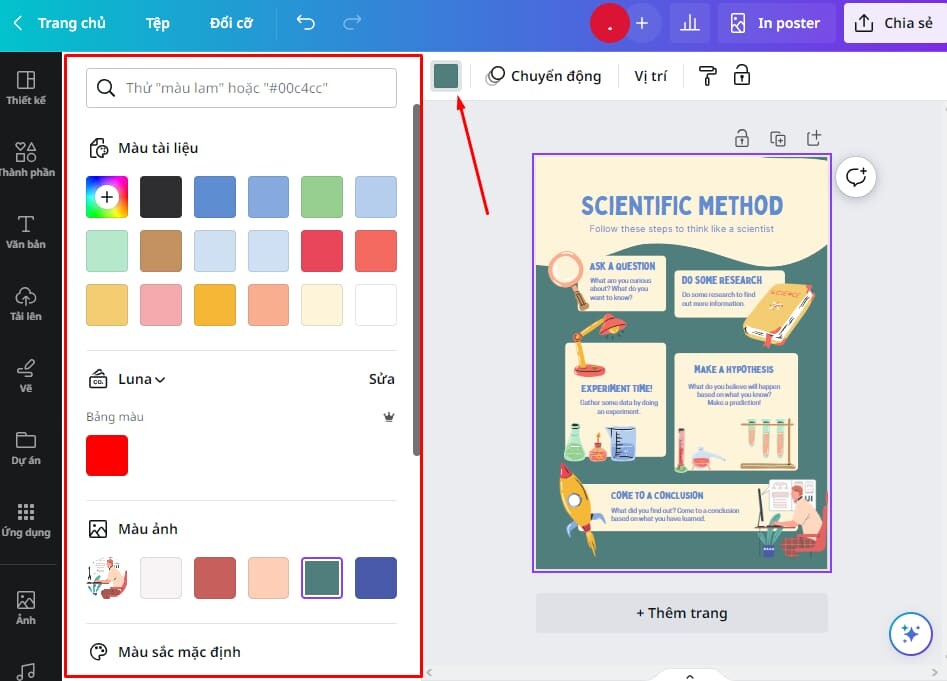Toggle the lock icon in the toolbar
Image resolution: width=947 pixels, height=681 pixels.
pos(742,76)
